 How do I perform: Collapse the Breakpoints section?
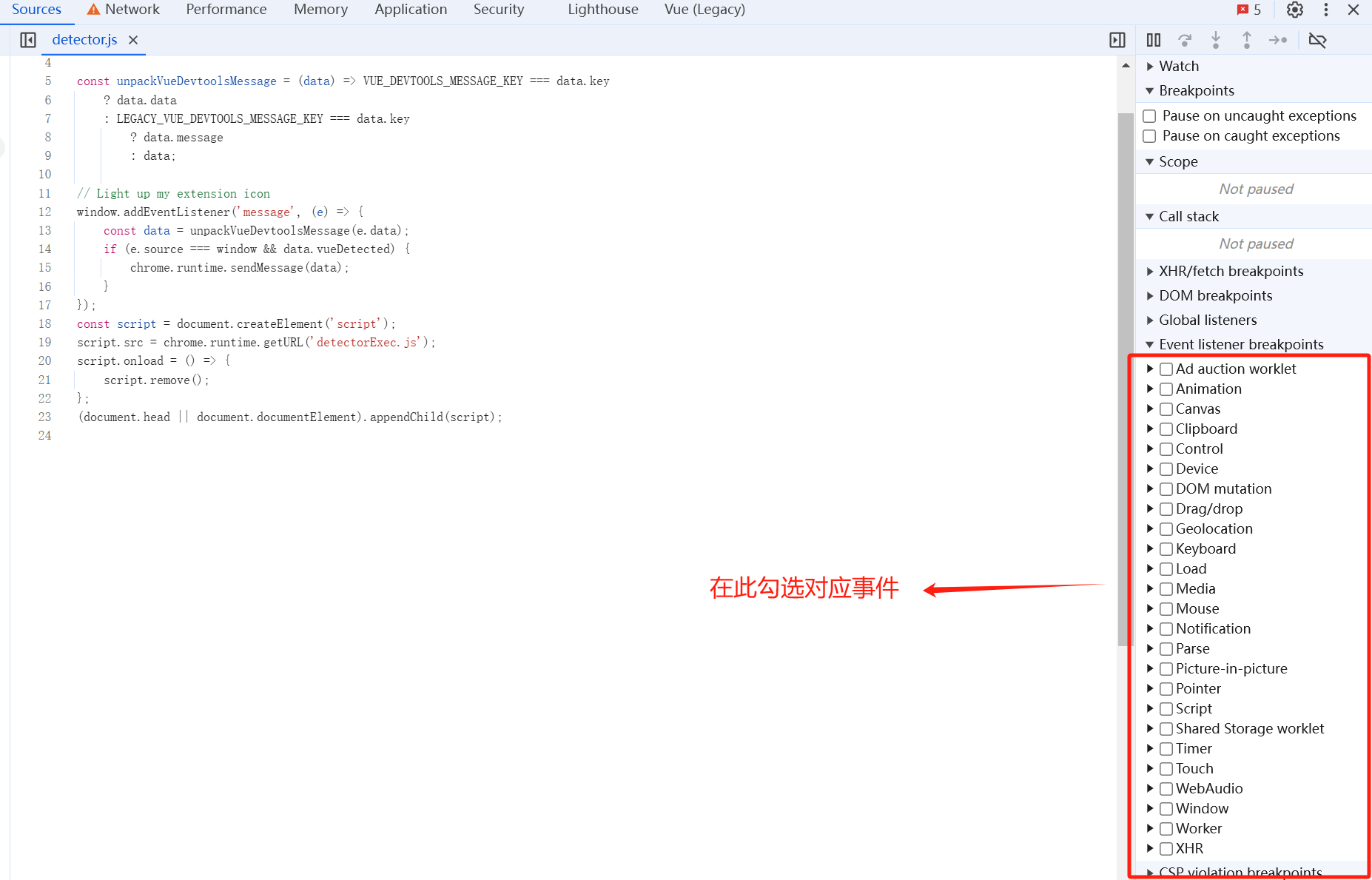1150,91
